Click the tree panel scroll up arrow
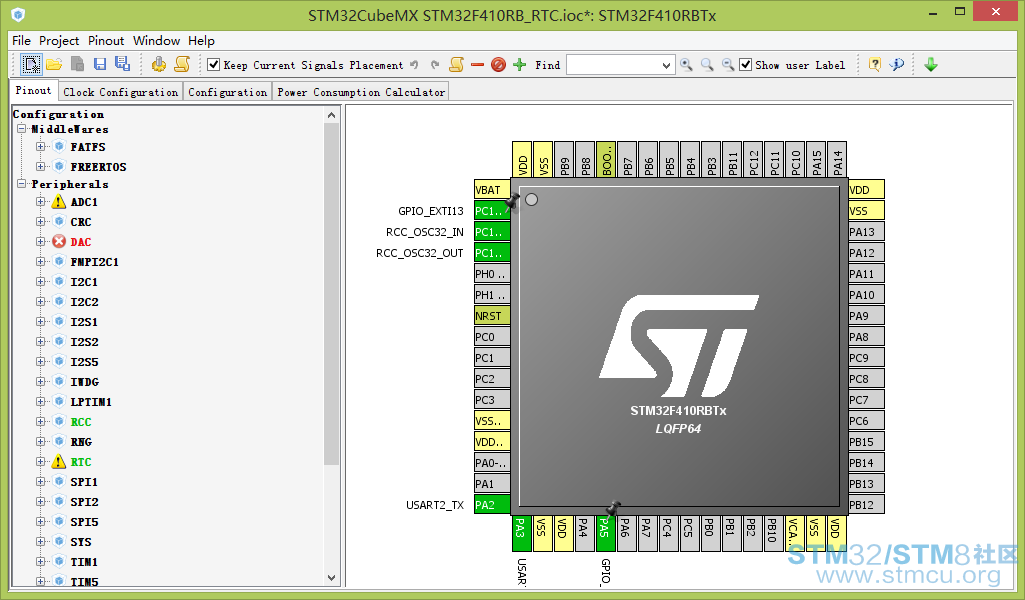 [x=331, y=115]
